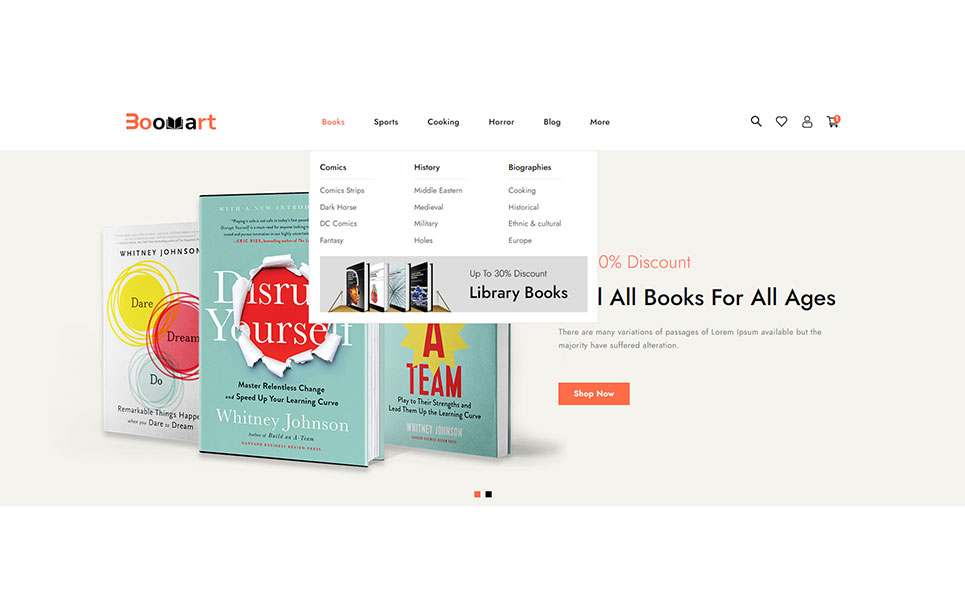This screenshot has width=965, height=600.
Task: Open the Horror navigation item
Action: click(501, 122)
